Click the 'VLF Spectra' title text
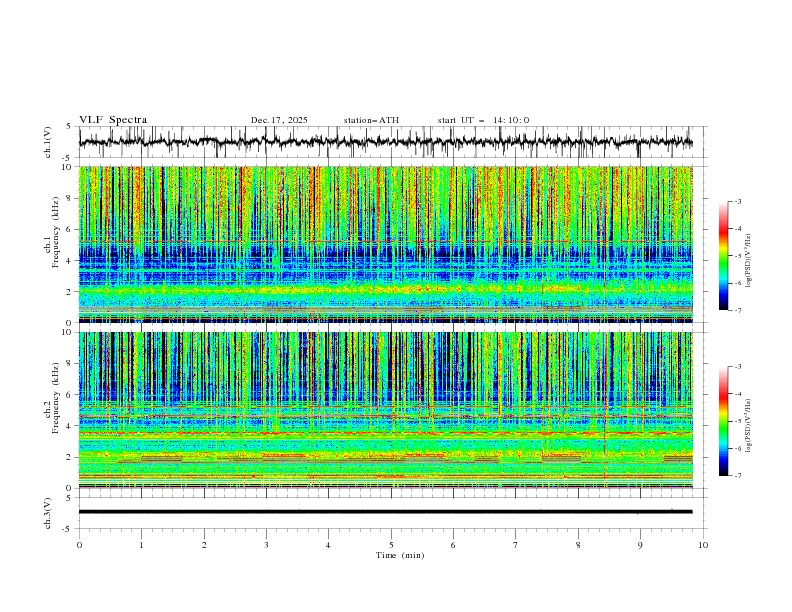This screenshot has width=792, height=612. pyautogui.click(x=113, y=120)
